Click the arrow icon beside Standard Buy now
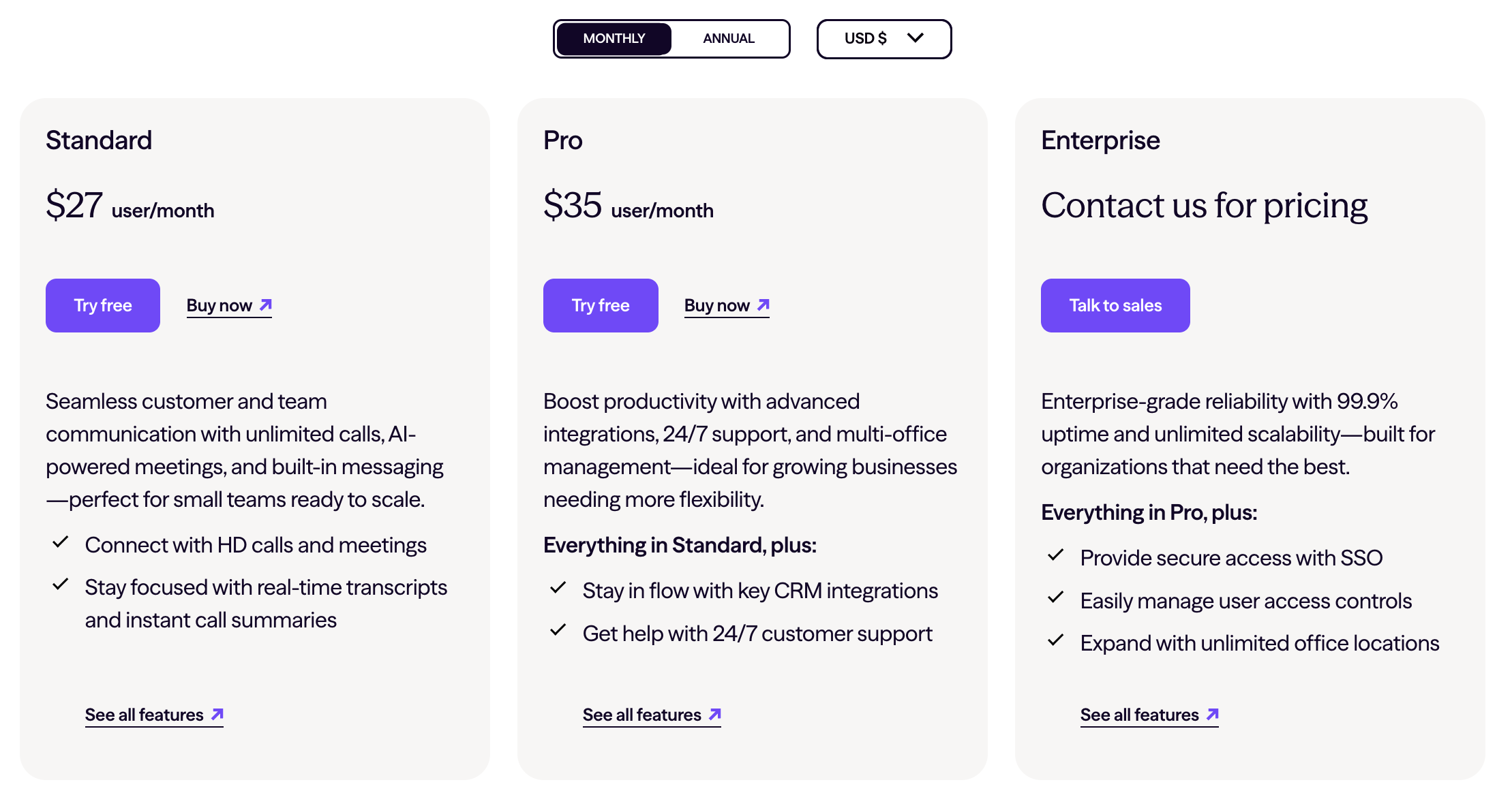Viewport: 1512px width, 793px height. point(266,305)
